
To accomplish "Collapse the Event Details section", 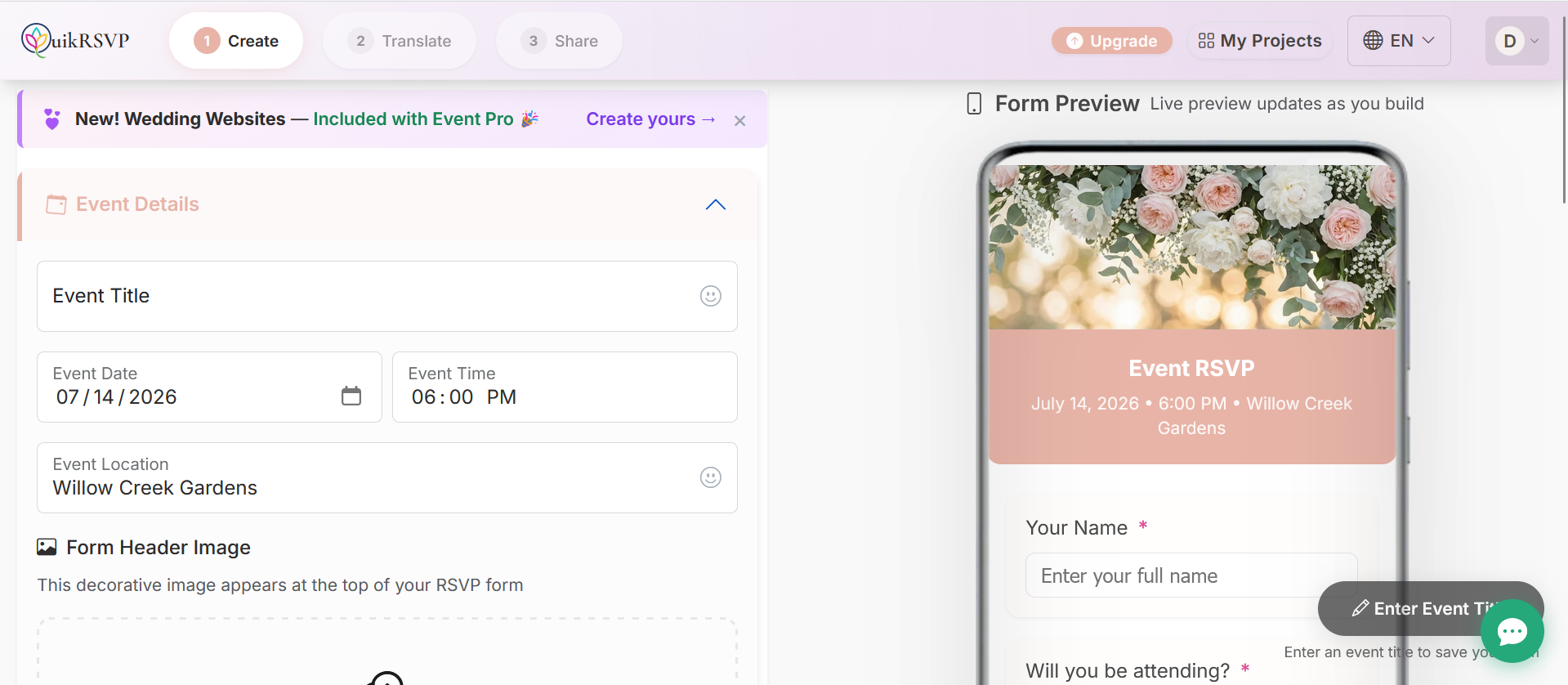I will 716,204.
